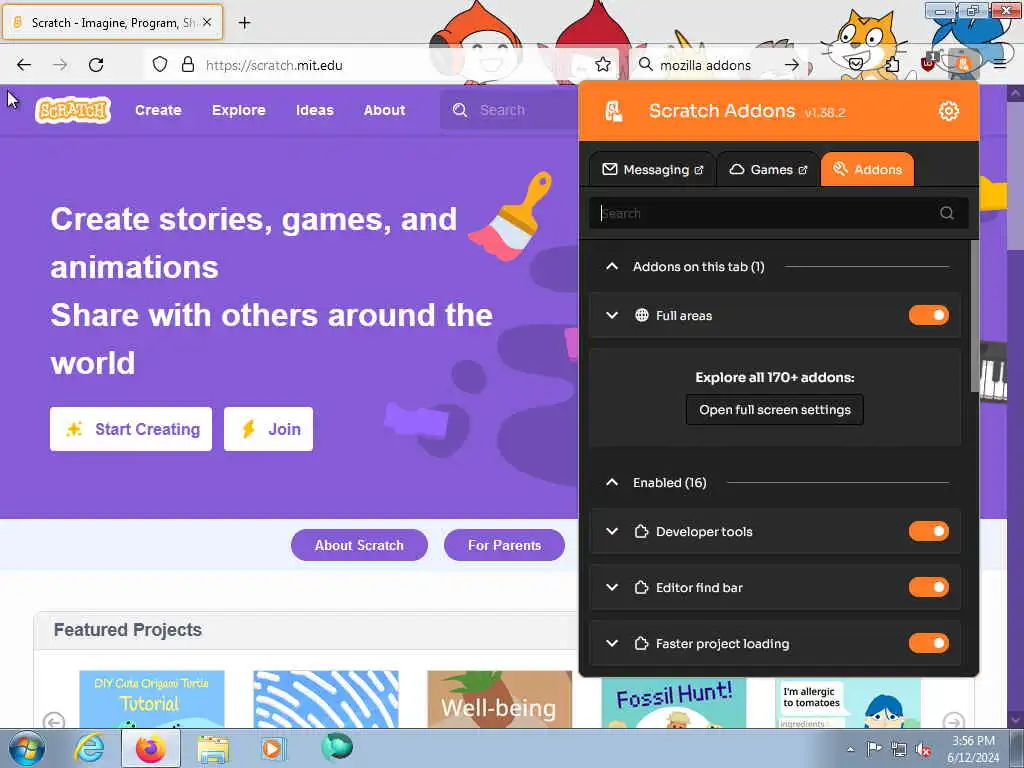Viewport: 1024px width, 768px height.
Task: Open the Firefox extensions puzzle icon
Action: click(x=893, y=64)
